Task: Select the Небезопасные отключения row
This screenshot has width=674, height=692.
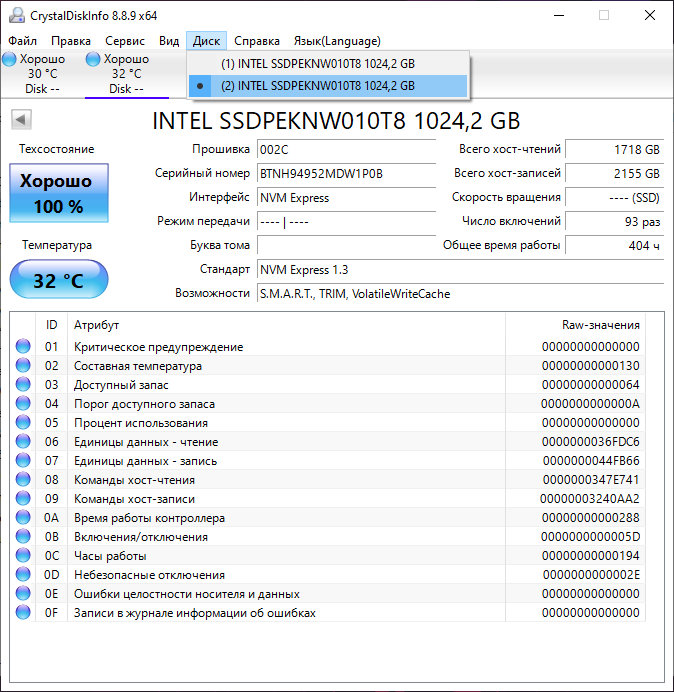Action: 328,574
